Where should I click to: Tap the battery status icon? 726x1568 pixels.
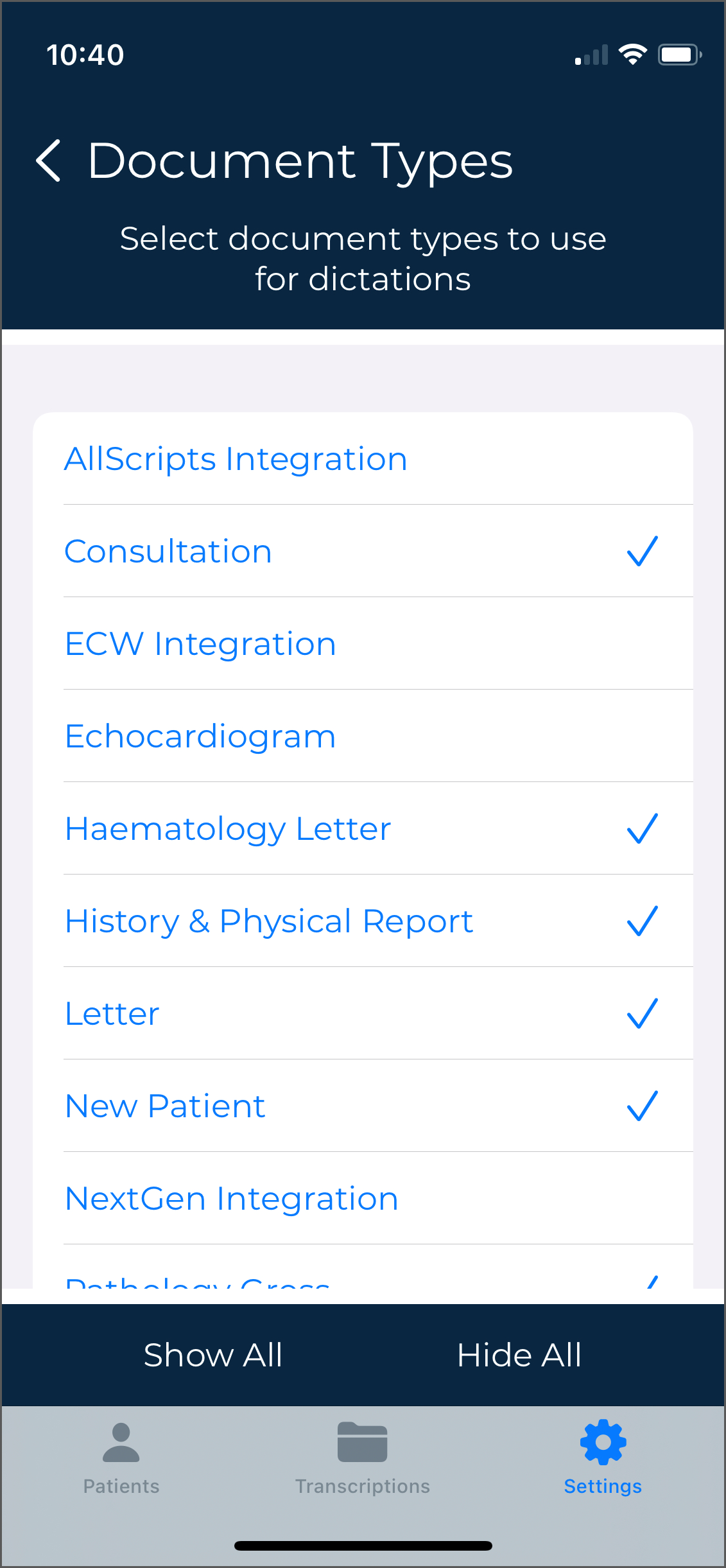pyautogui.click(x=679, y=55)
